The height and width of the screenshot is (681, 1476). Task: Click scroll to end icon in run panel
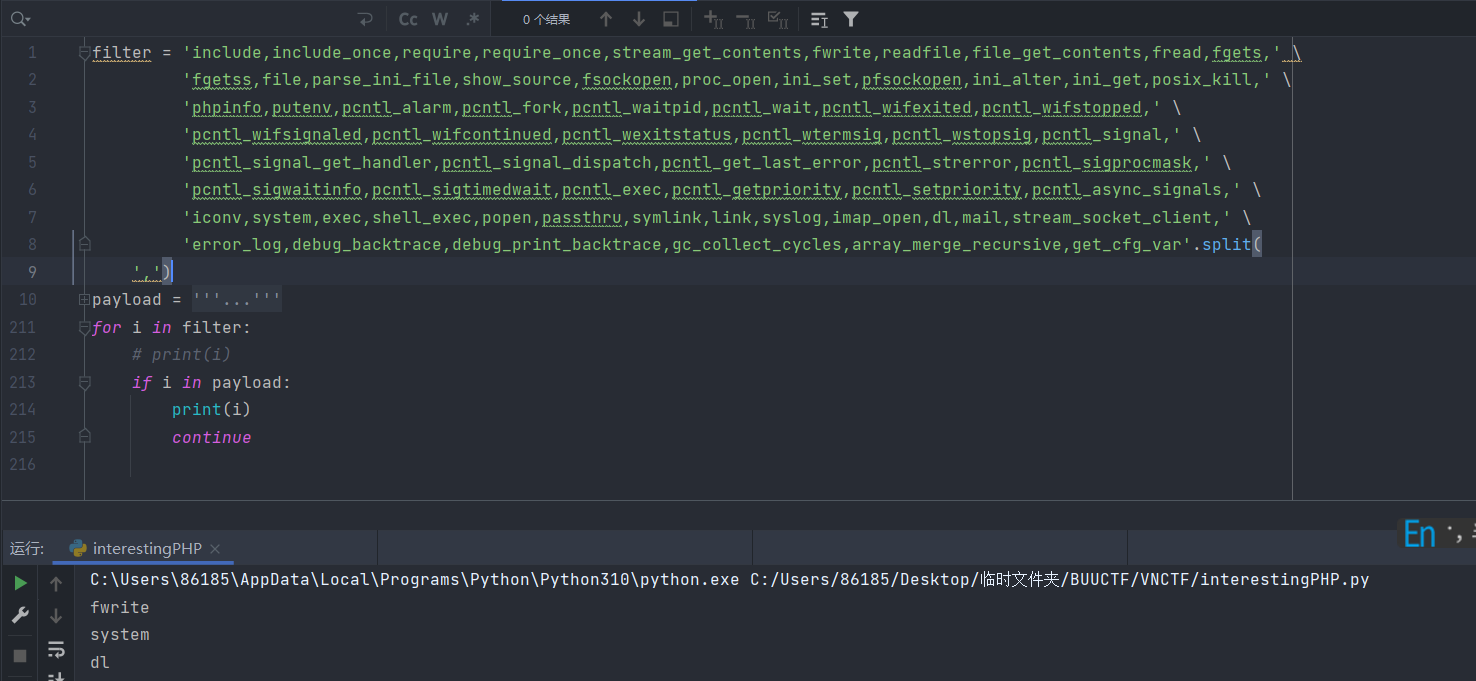tap(56, 677)
